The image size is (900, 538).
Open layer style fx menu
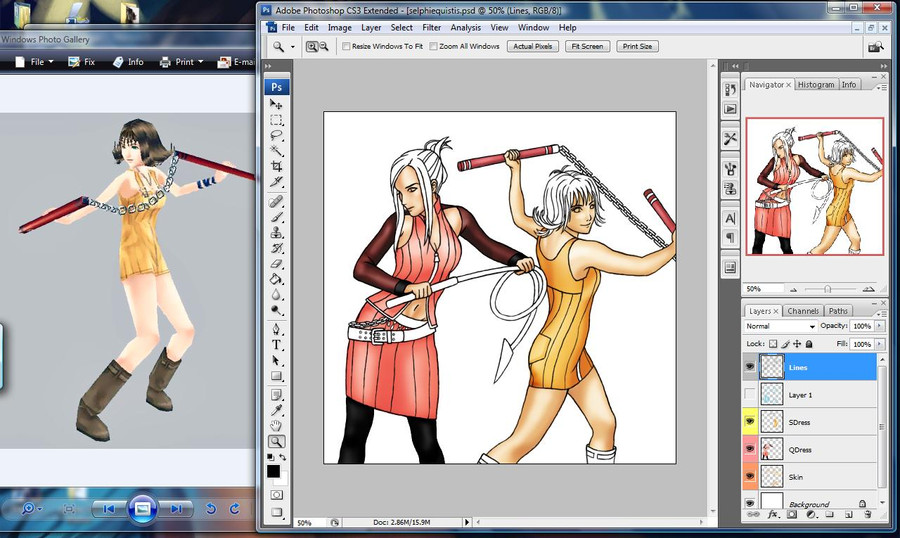773,514
